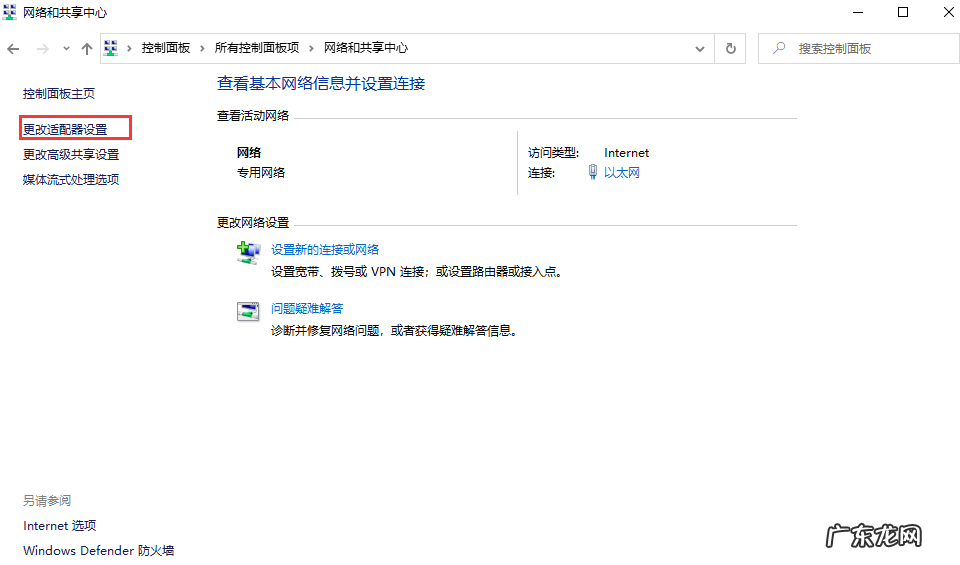This screenshot has height=565, width=960.
Task: Refresh the page with the refresh icon
Action: tap(730, 48)
